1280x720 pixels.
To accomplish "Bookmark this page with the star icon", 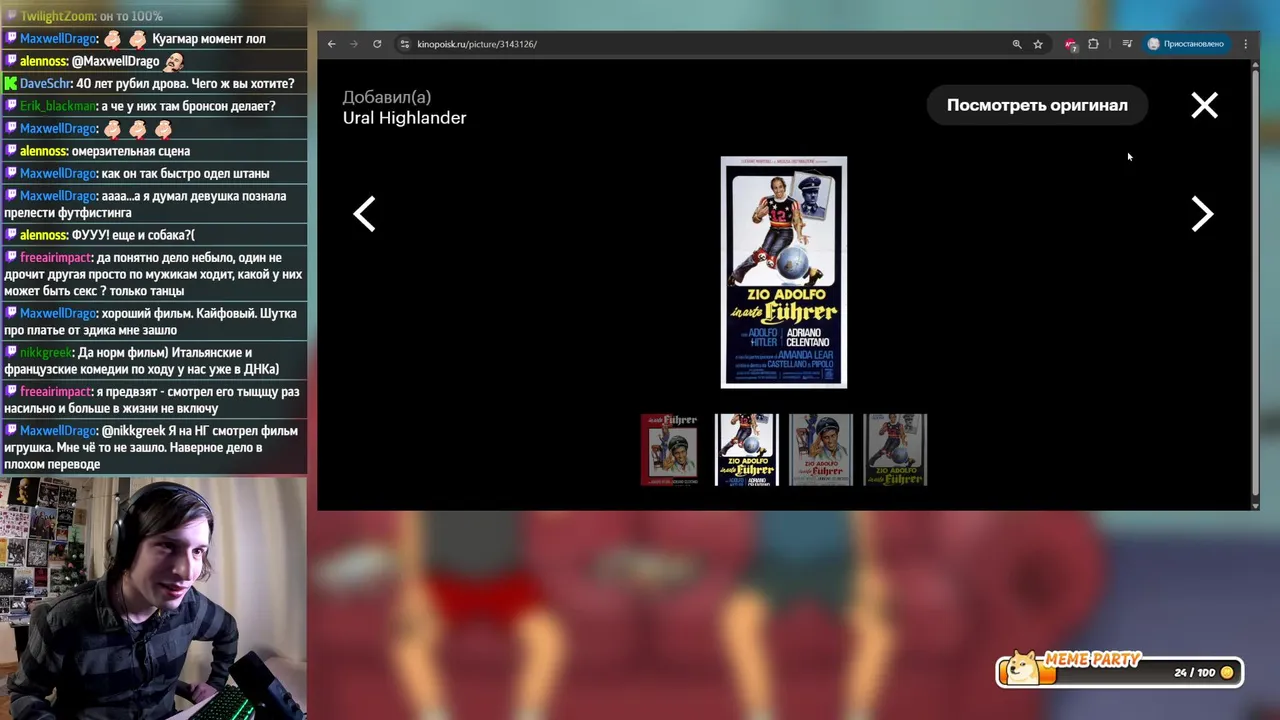I will [x=1038, y=44].
